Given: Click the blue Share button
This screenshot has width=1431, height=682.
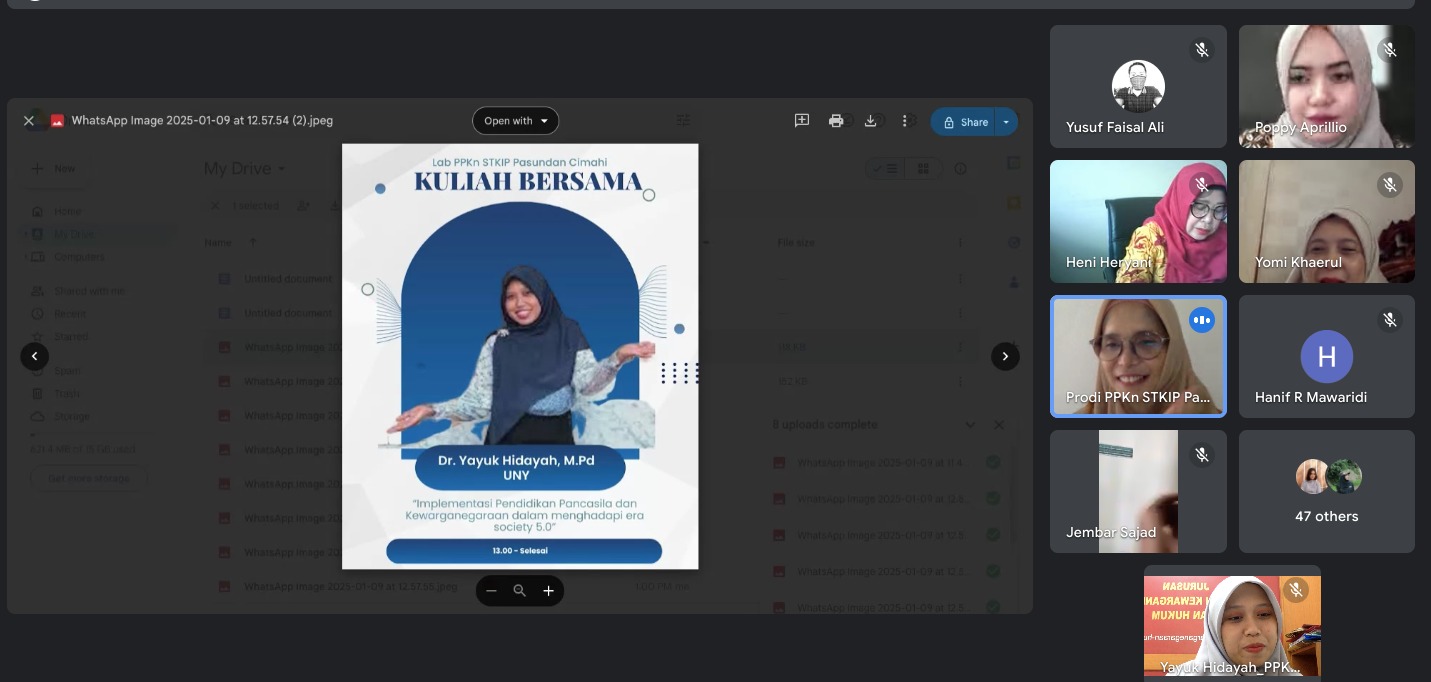Looking at the screenshot, I should click(964, 122).
